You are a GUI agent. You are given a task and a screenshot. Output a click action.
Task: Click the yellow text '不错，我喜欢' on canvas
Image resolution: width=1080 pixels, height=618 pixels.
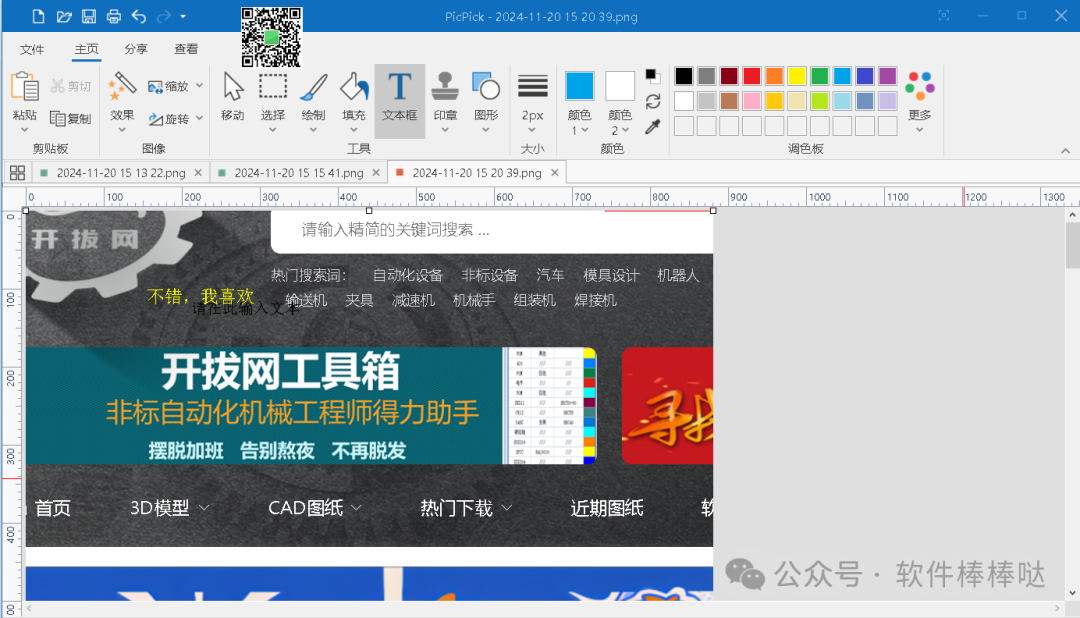pos(200,296)
